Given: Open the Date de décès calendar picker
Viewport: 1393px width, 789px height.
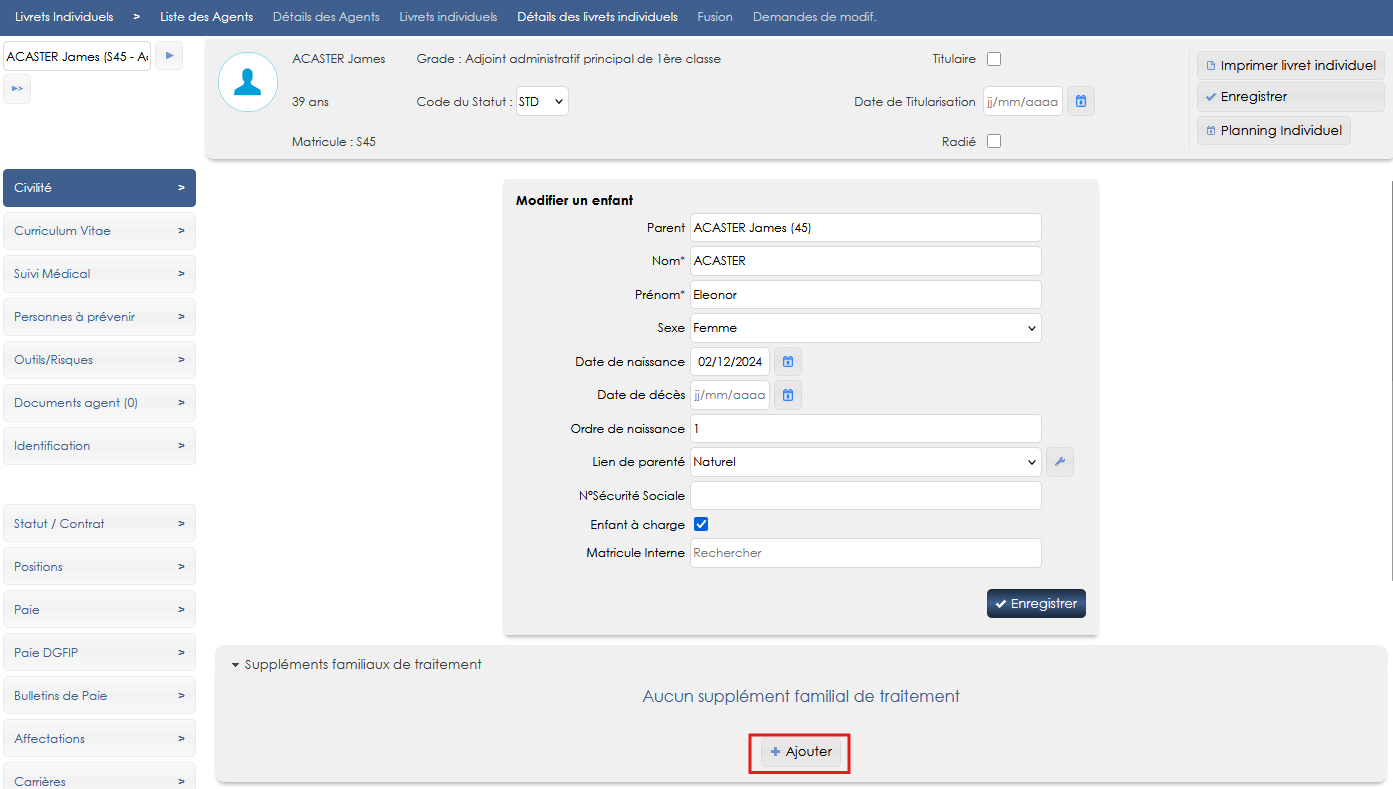Looking at the screenshot, I should [x=788, y=396].
